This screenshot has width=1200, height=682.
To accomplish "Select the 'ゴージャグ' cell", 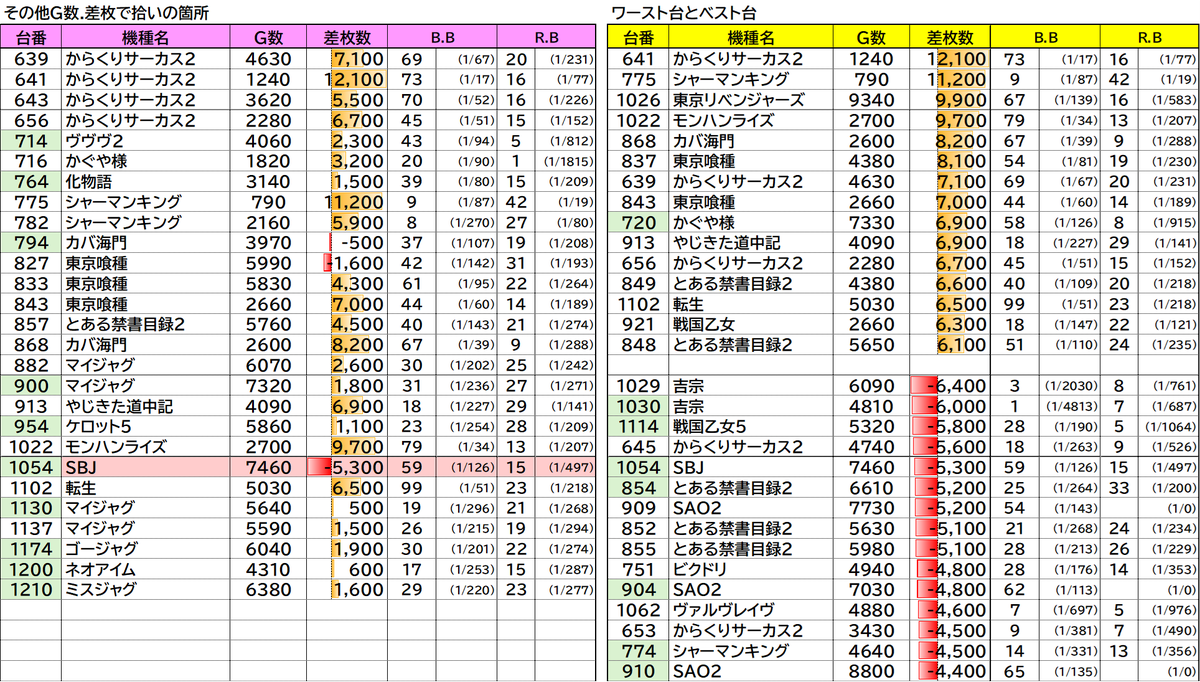I will tap(145, 548).
